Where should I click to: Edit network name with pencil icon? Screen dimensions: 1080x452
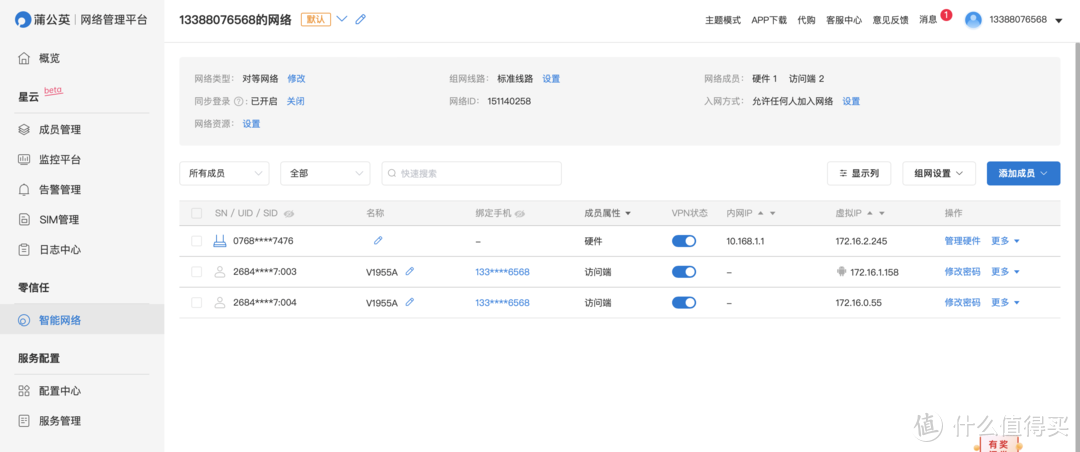pyautogui.click(x=360, y=19)
